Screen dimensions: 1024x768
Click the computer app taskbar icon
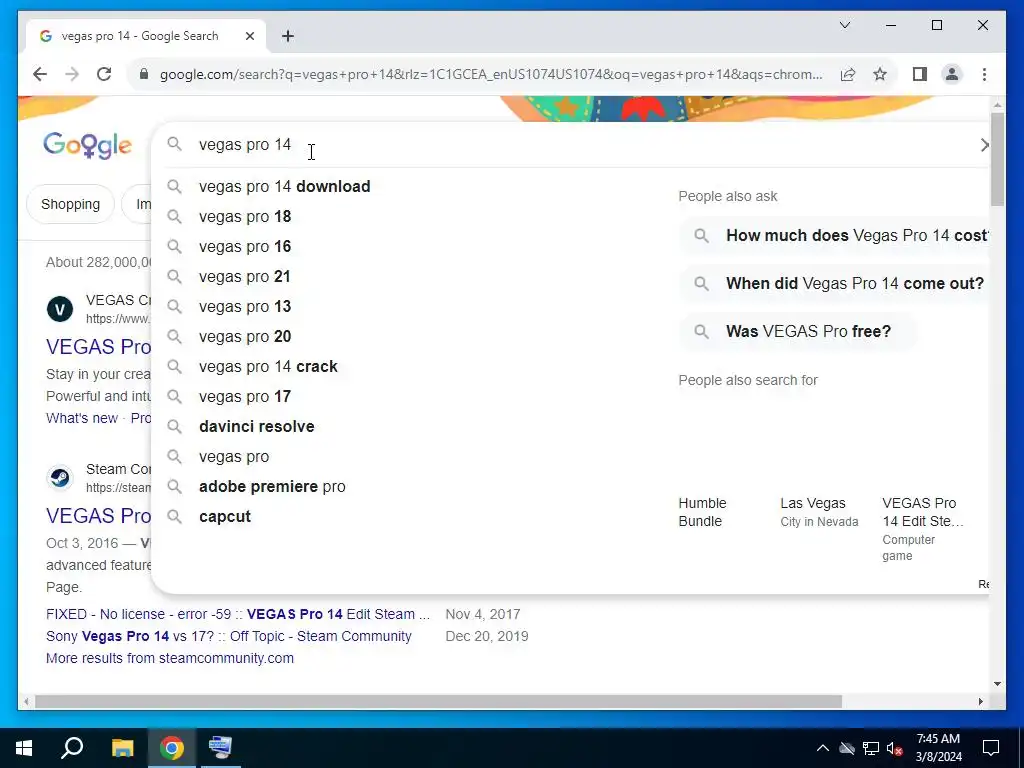(220, 748)
